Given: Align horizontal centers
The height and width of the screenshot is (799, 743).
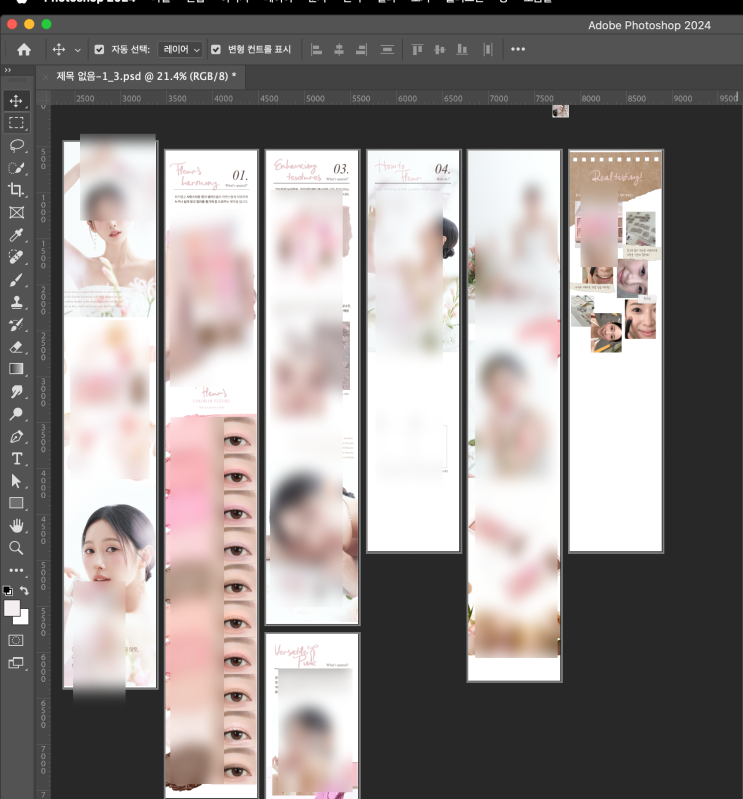Looking at the screenshot, I should (339, 49).
